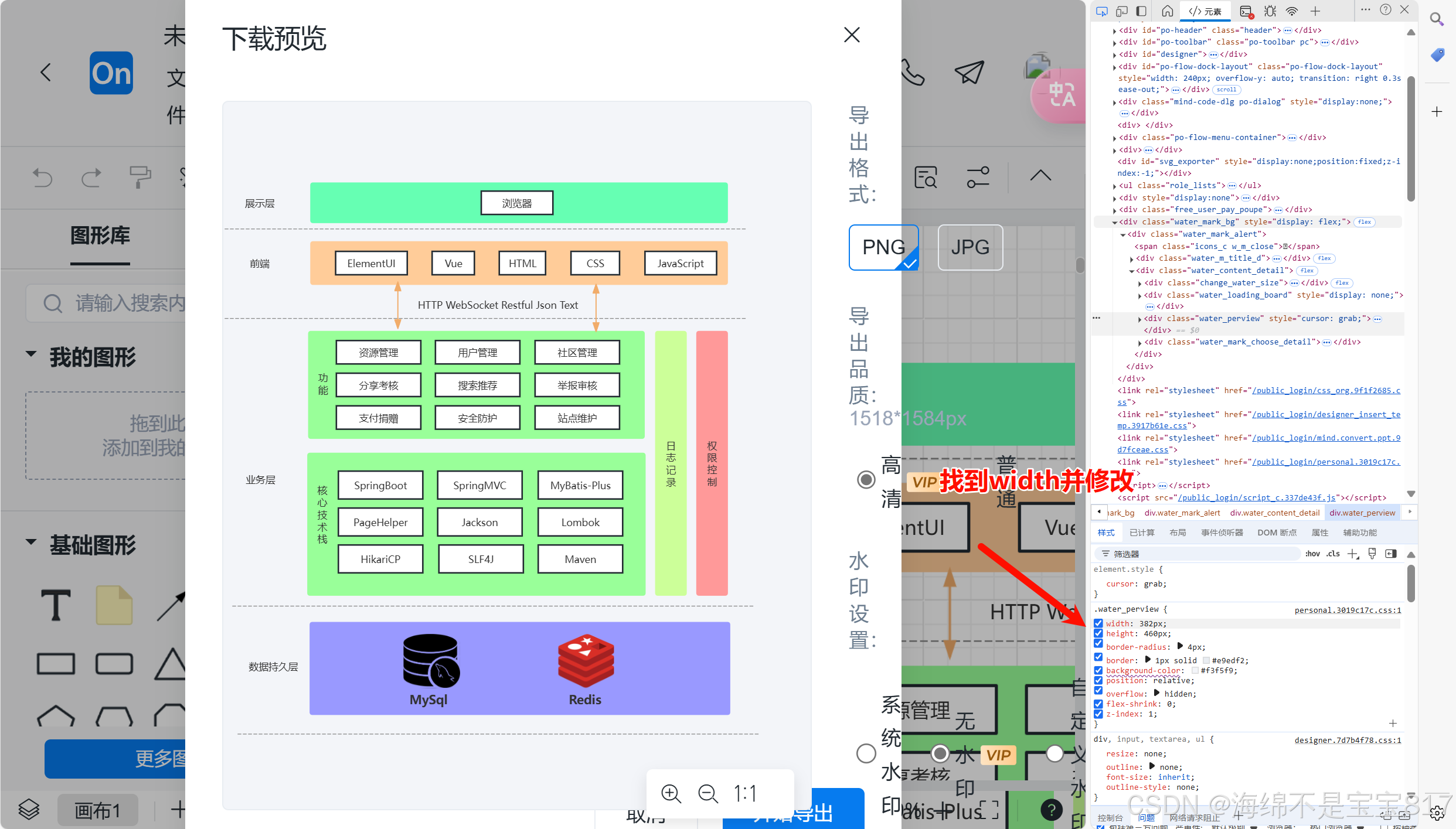Select the format painter roller icon
This screenshot has width=1456, height=829.
tap(140, 177)
